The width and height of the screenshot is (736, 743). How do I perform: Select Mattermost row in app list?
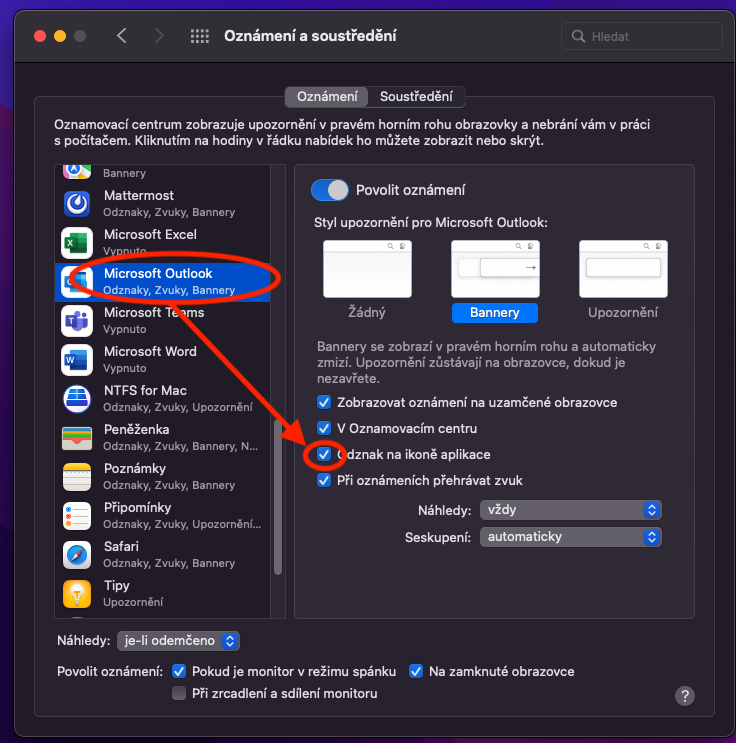click(163, 204)
